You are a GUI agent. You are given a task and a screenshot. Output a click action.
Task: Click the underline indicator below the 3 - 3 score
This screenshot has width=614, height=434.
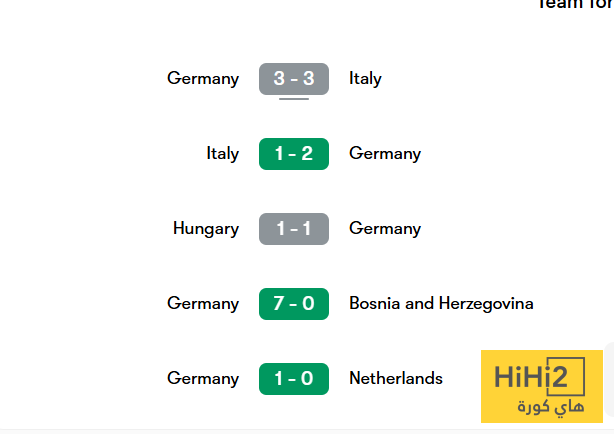point(294,99)
